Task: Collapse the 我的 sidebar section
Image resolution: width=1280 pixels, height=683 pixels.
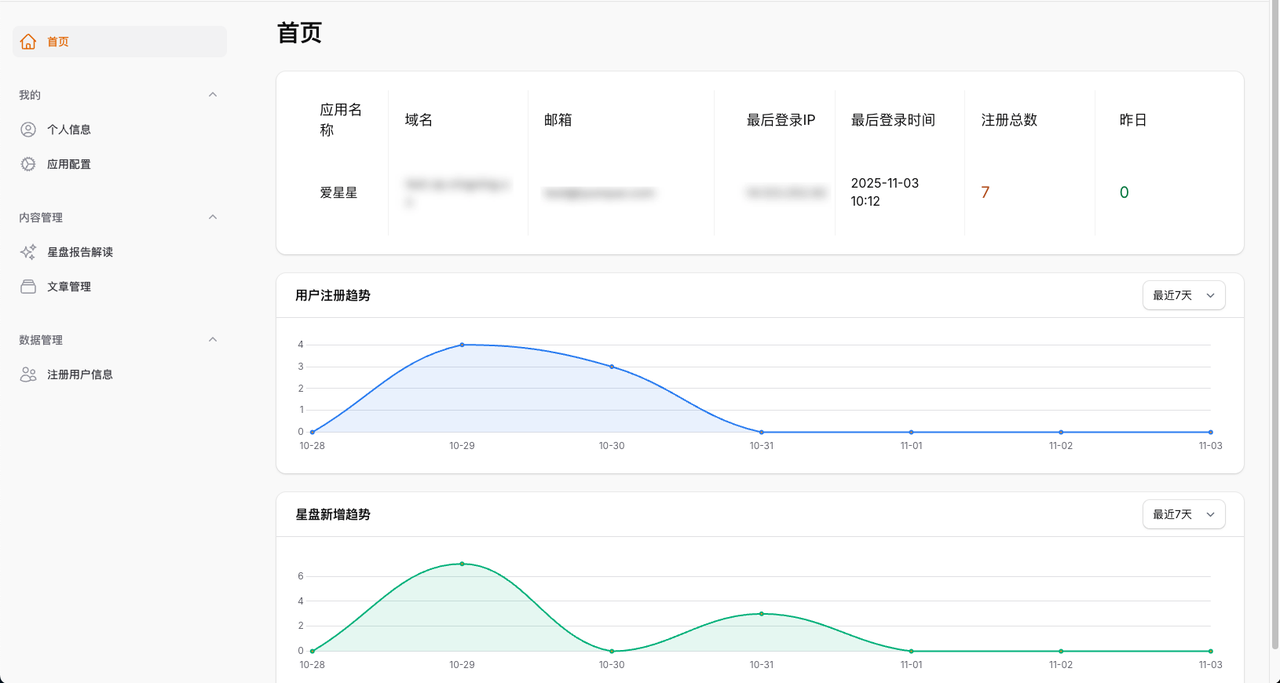Action: [212, 95]
